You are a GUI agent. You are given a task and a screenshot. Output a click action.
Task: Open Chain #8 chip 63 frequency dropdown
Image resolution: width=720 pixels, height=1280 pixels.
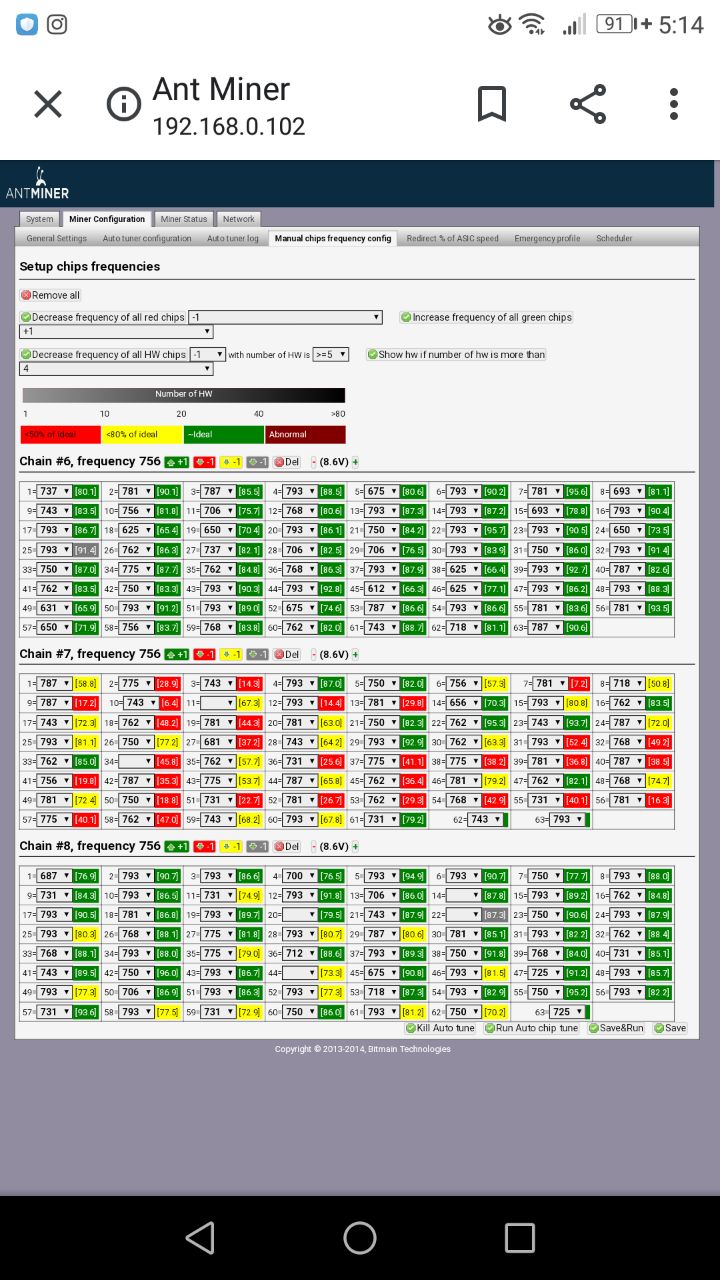point(566,1011)
